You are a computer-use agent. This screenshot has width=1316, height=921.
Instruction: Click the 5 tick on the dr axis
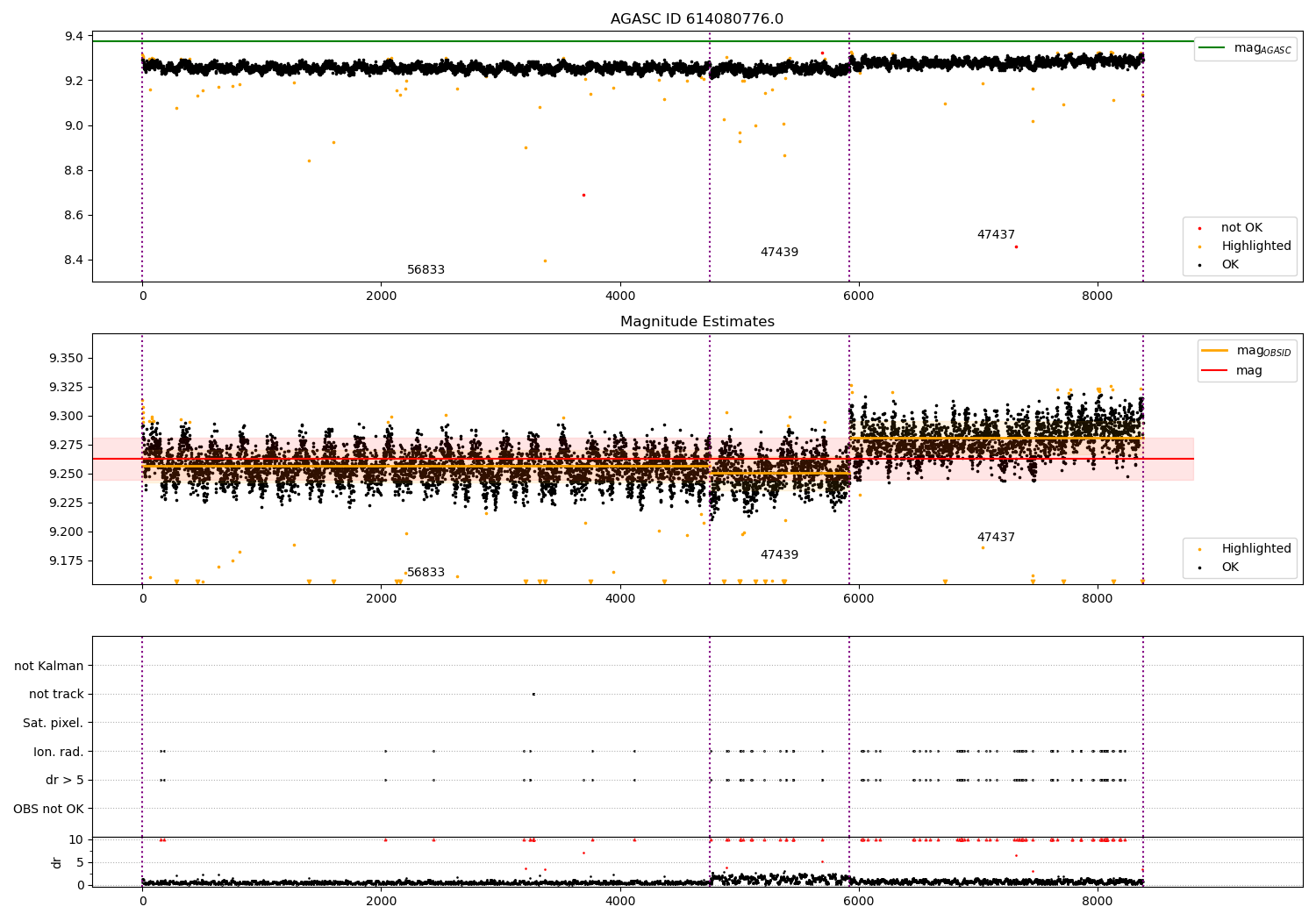[x=81, y=863]
